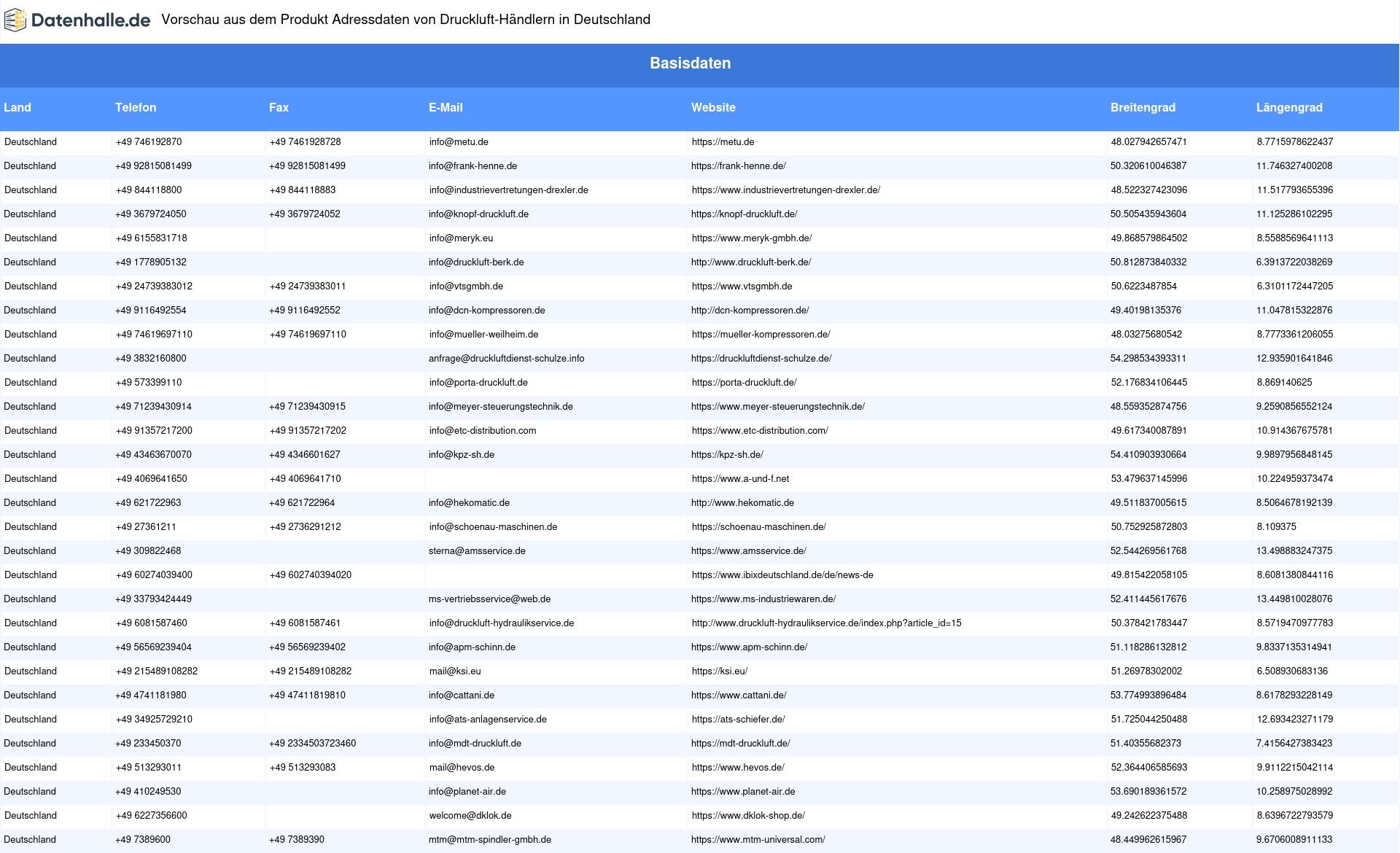Open website https://schoenau-maschinen.de/
Screen dimensions: 1400x853
[758, 527]
